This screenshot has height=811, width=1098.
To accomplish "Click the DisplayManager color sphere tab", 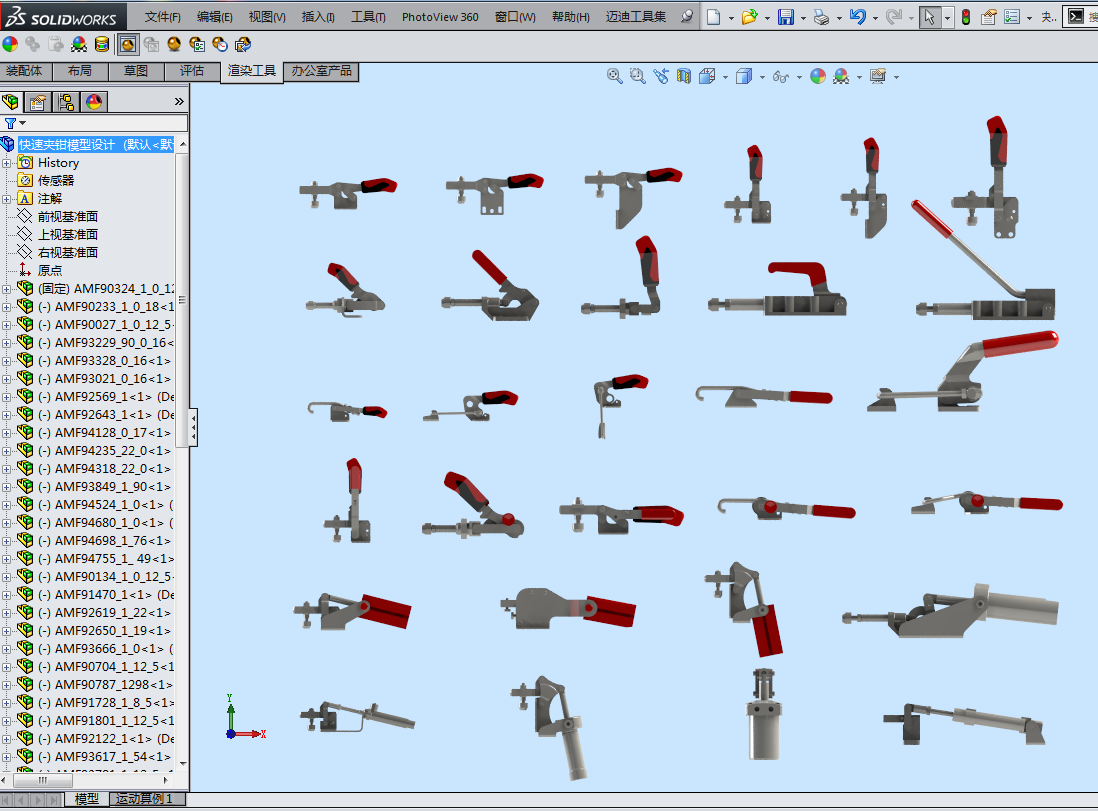I will click(x=94, y=101).
